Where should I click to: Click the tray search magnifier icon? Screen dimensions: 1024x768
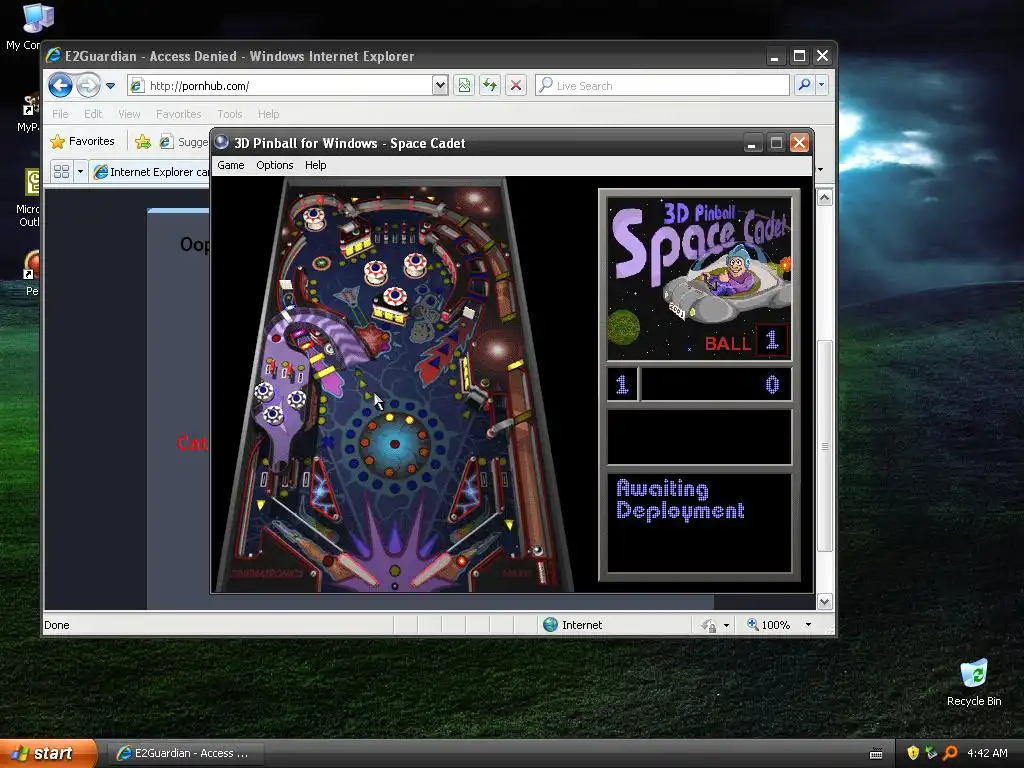950,753
